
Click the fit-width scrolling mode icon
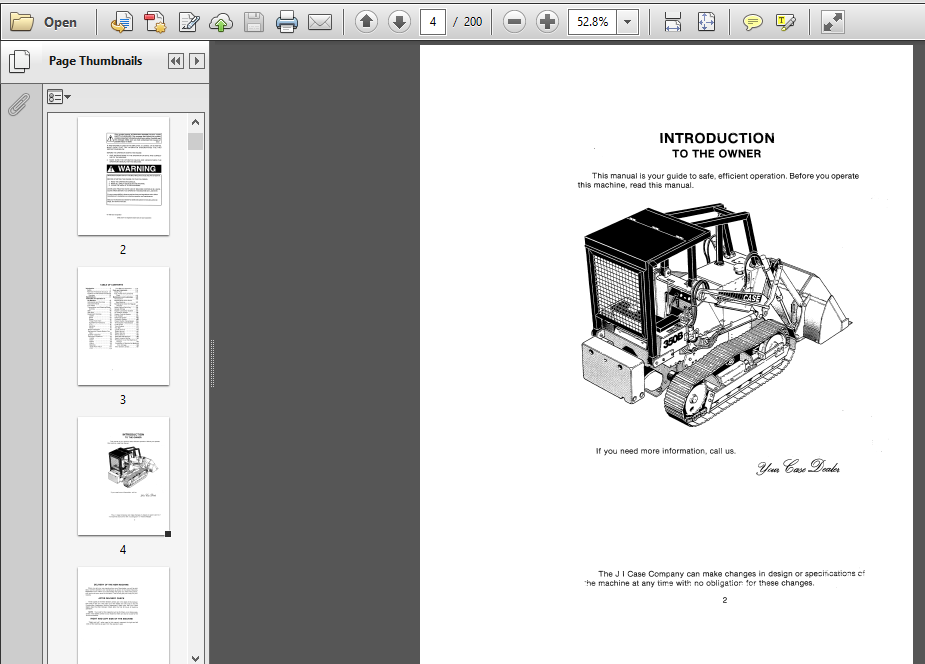tap(673, 22)
